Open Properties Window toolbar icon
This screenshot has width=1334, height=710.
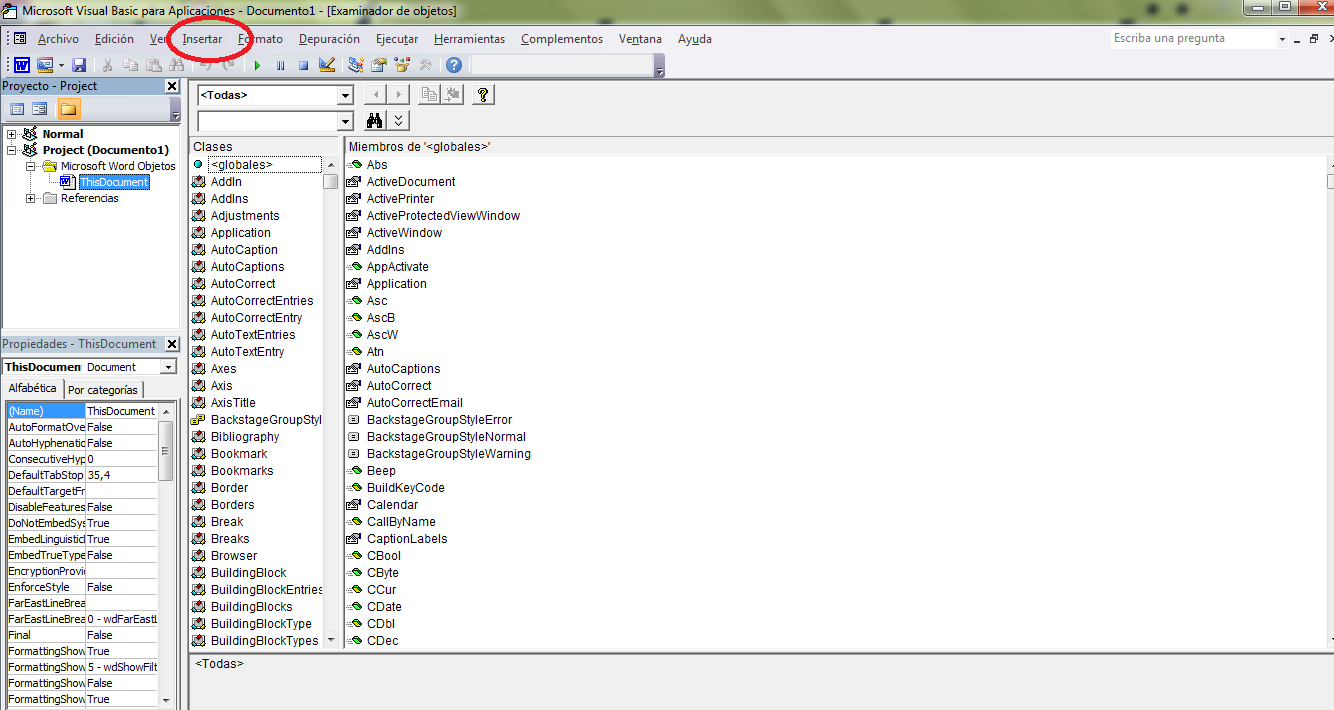[x=379, y=65]
